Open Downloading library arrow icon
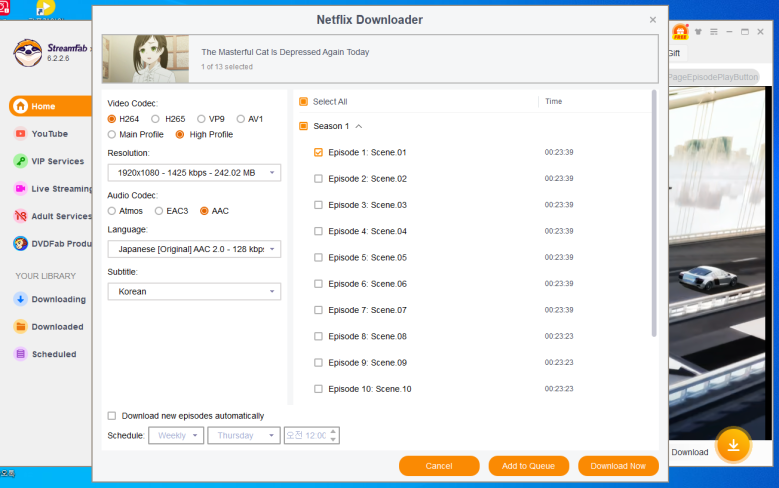This screenshot has width=779, height=488. click(x=20, y=299)
